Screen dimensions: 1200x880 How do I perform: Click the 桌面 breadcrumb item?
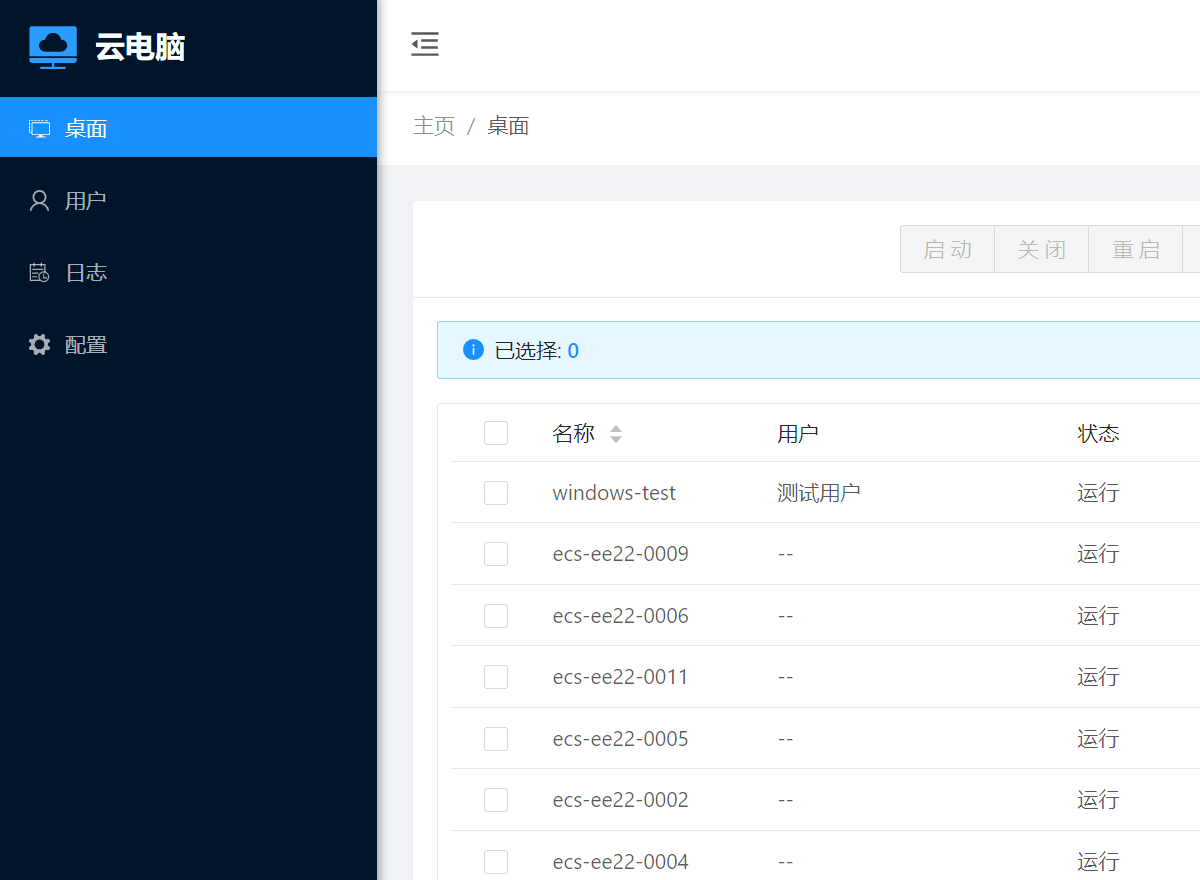(507, 126)
